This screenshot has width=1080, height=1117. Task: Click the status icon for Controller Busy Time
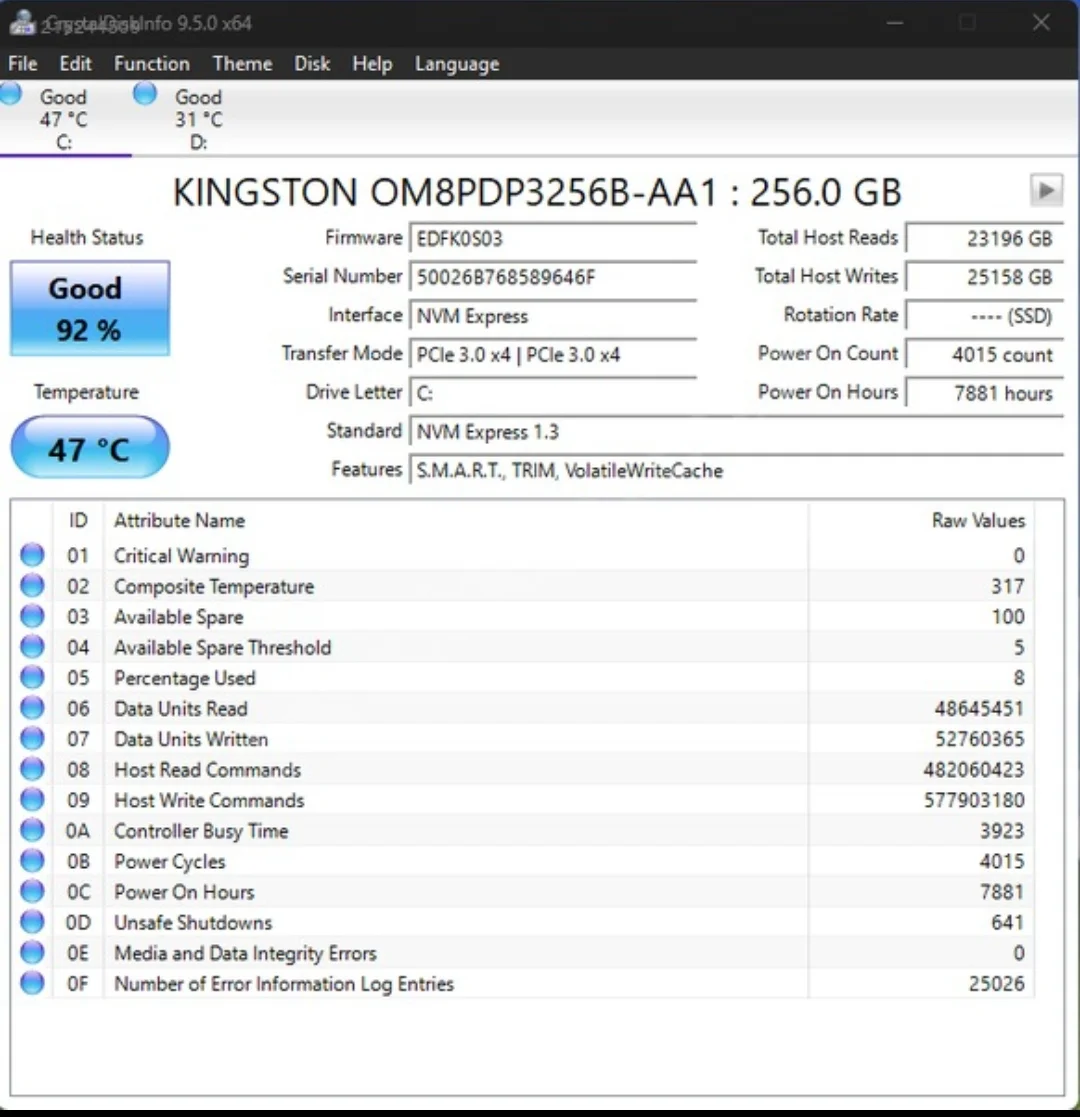tap(32, 831)
